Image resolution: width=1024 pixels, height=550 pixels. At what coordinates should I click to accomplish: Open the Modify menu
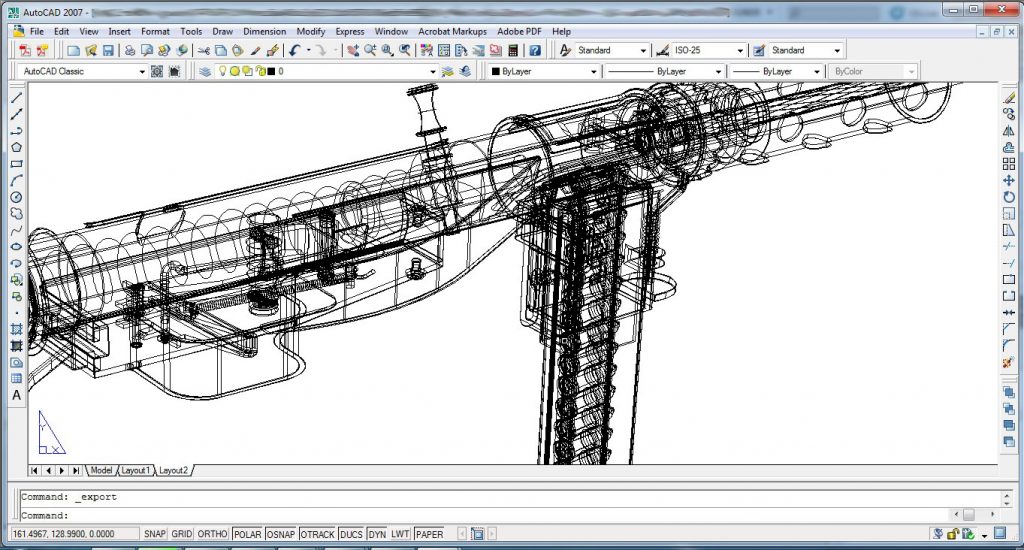click(311, 31)
